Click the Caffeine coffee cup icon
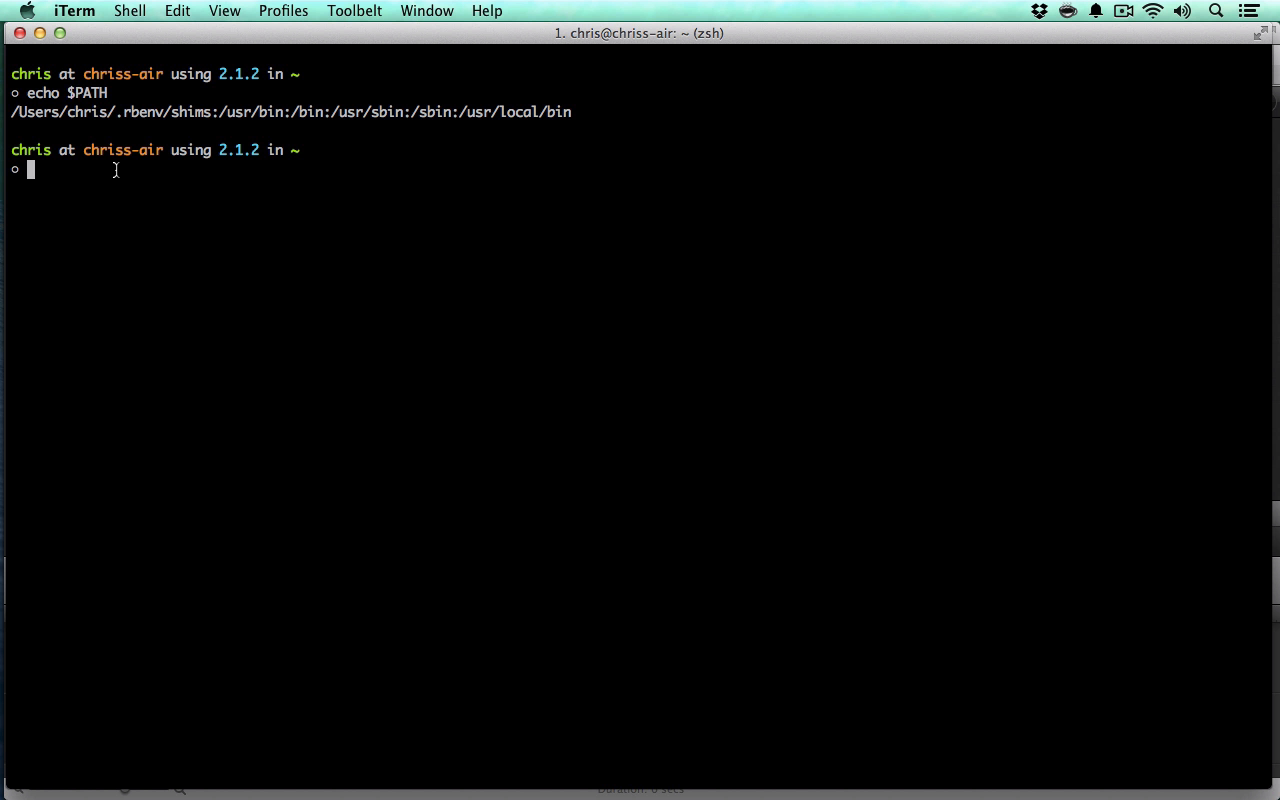 (x=1068, y=11)
